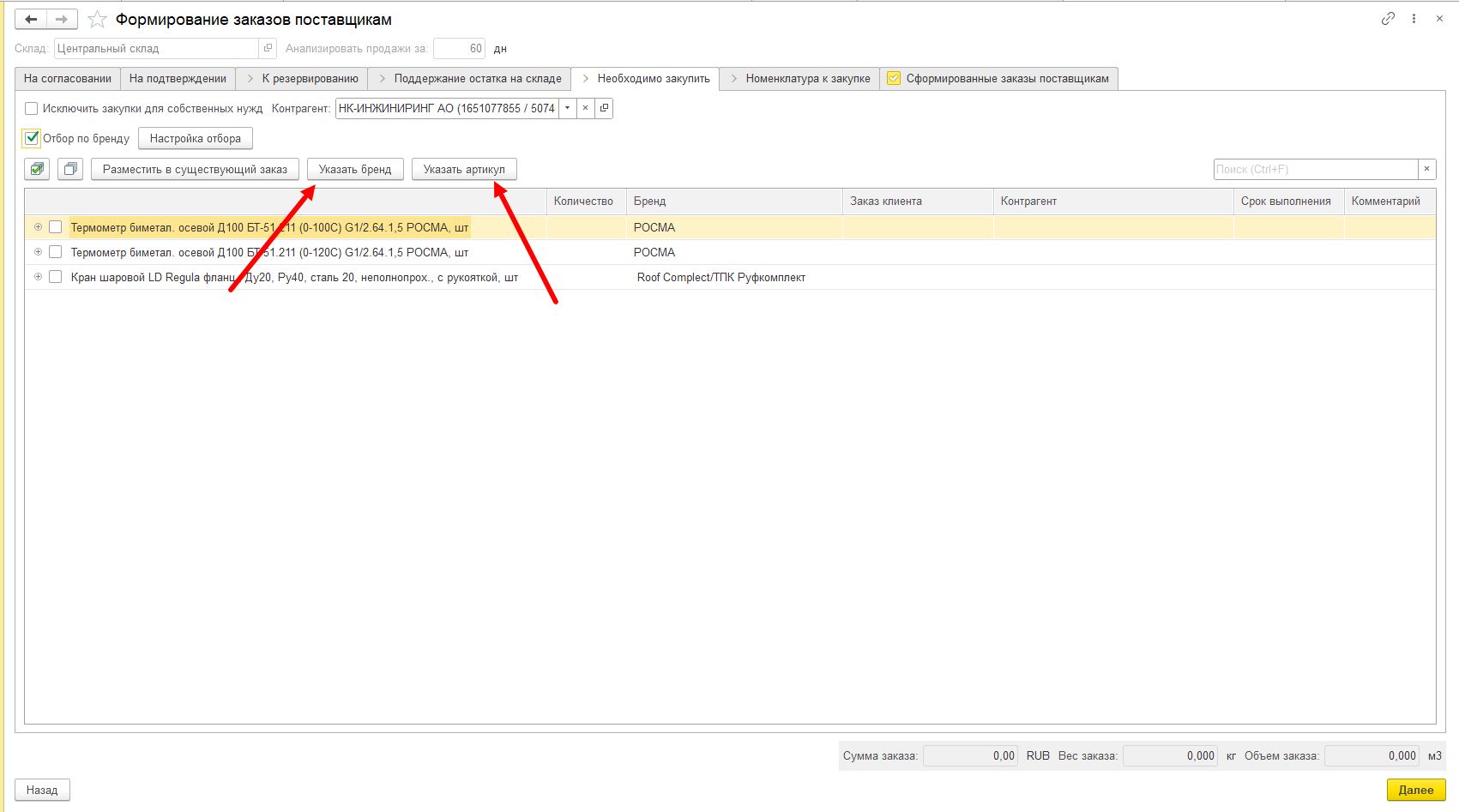Image resolution: width=1459 pixels, height=812 pixels.
Task: Click the 'Срок выполнения' column header
Action: pos(1288,201)
